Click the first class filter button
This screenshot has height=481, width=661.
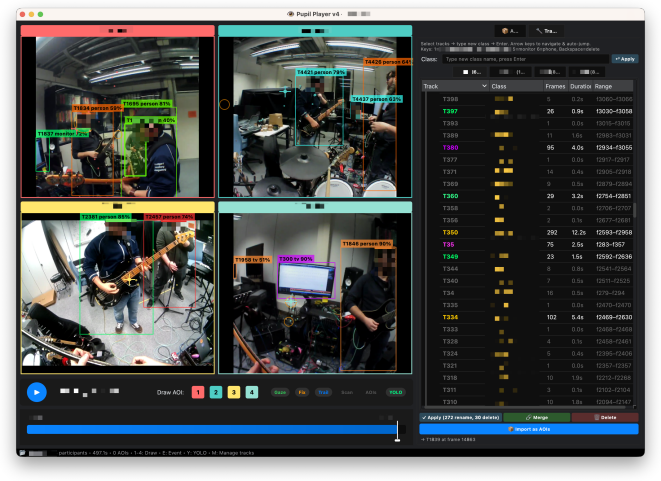point(470,72)
